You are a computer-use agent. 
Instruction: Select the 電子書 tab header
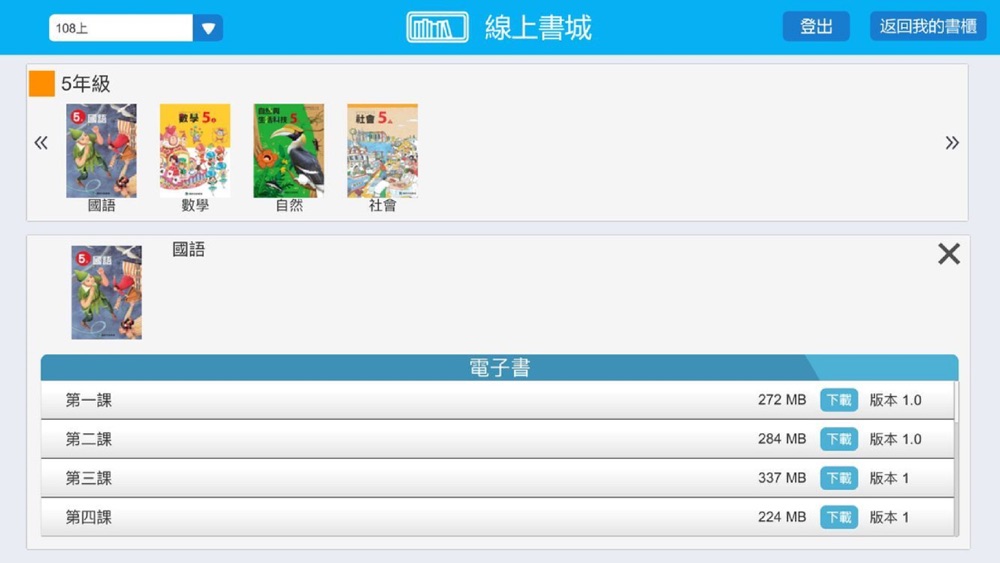coord(499,368)
